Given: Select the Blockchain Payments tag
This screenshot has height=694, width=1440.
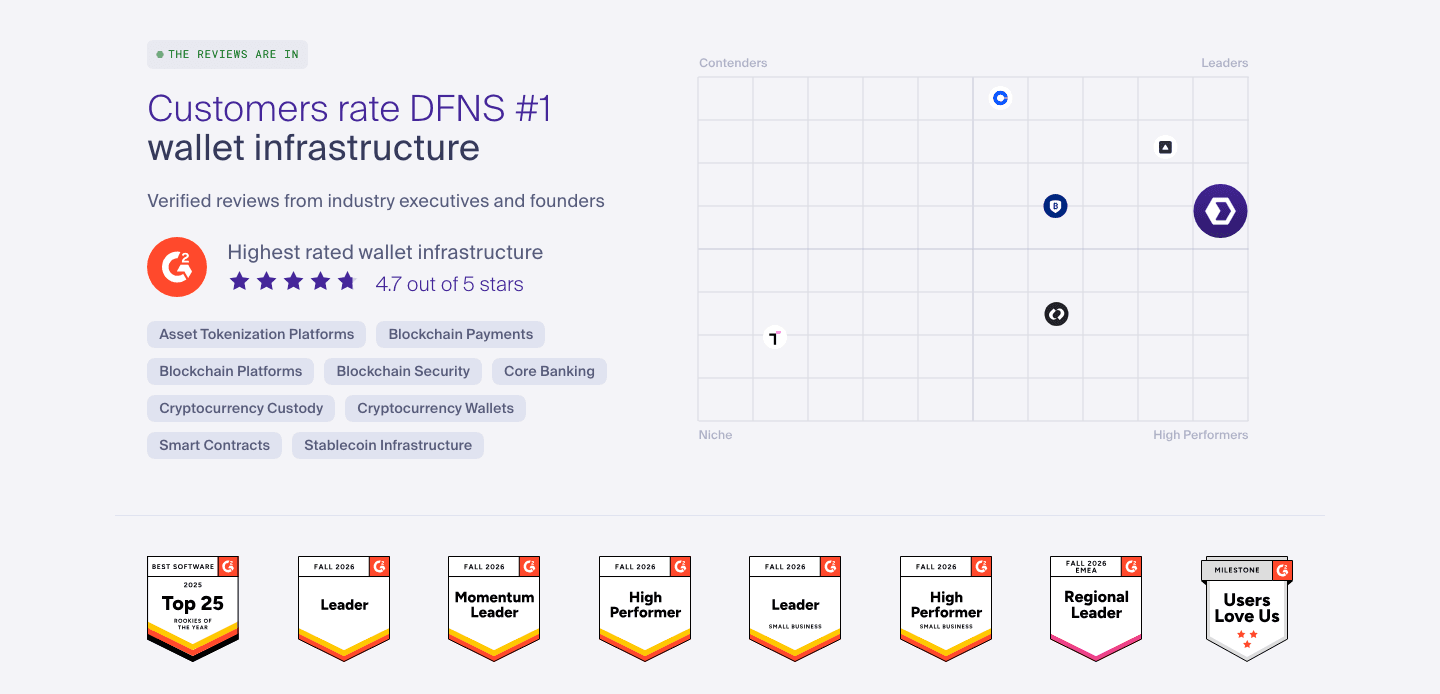Looking at the screenshot, I should [x=461, y=334].
